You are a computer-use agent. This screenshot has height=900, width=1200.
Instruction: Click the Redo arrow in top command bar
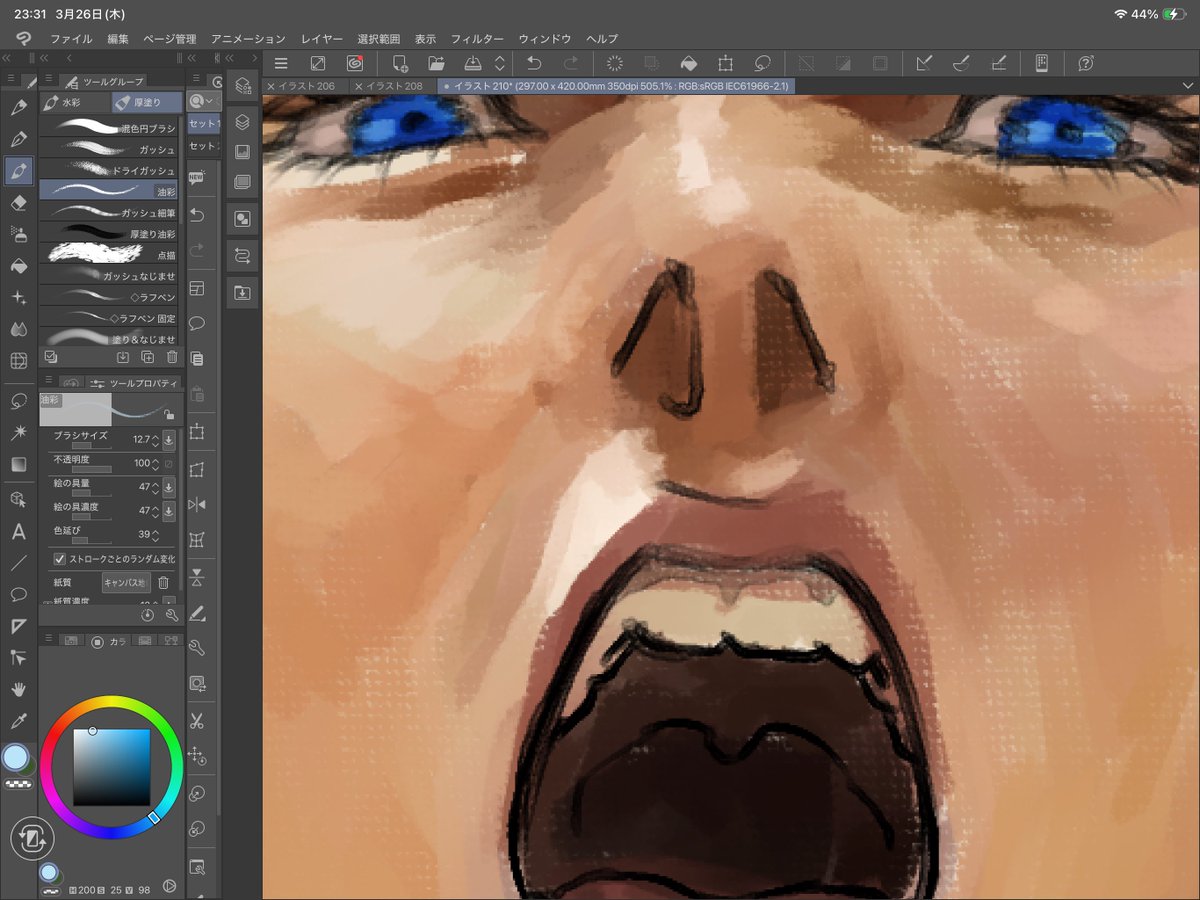(570, 63)
